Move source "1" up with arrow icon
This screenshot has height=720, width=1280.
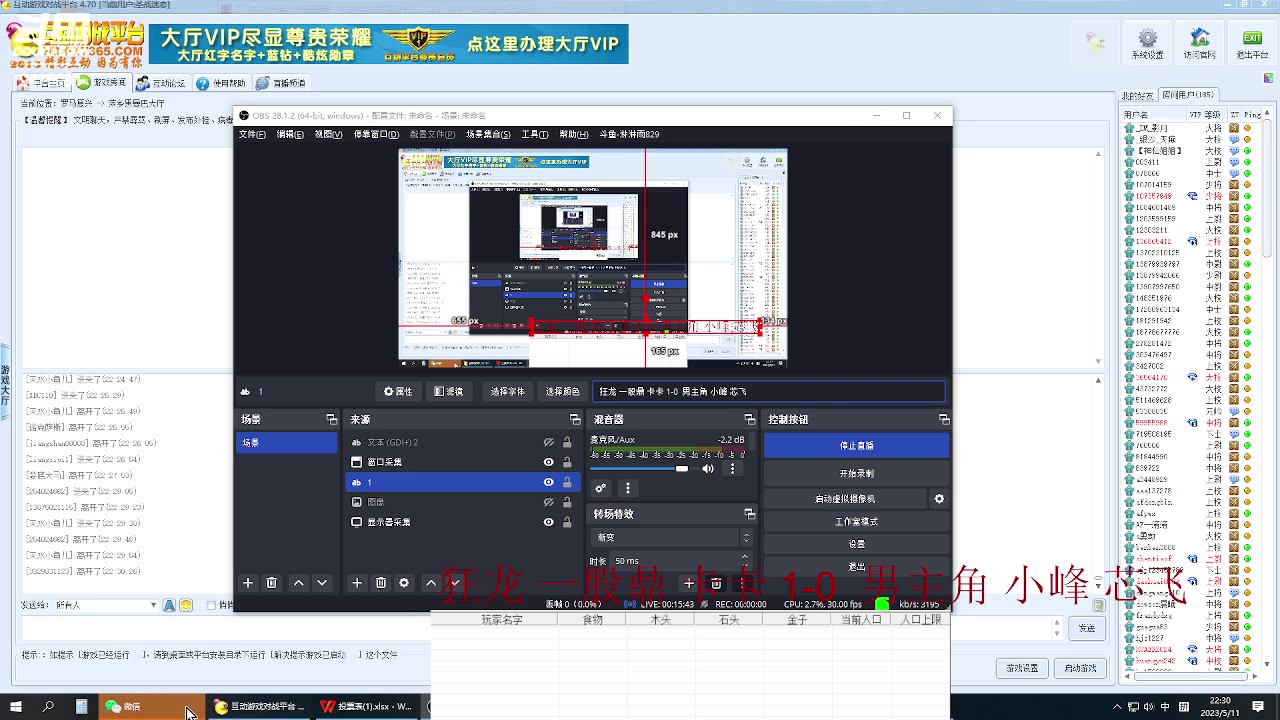point(430,581)
